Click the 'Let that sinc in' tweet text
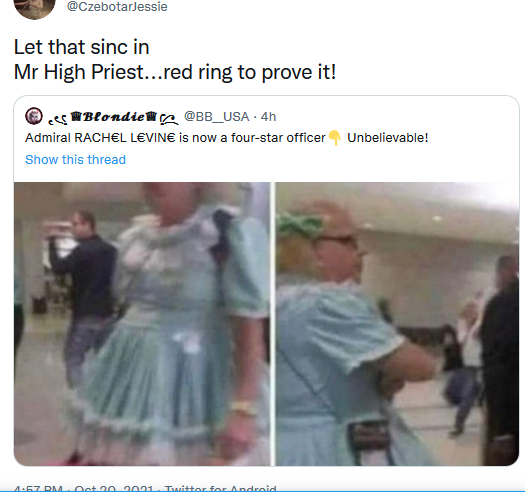525x492 pixels. click(81, 47)
